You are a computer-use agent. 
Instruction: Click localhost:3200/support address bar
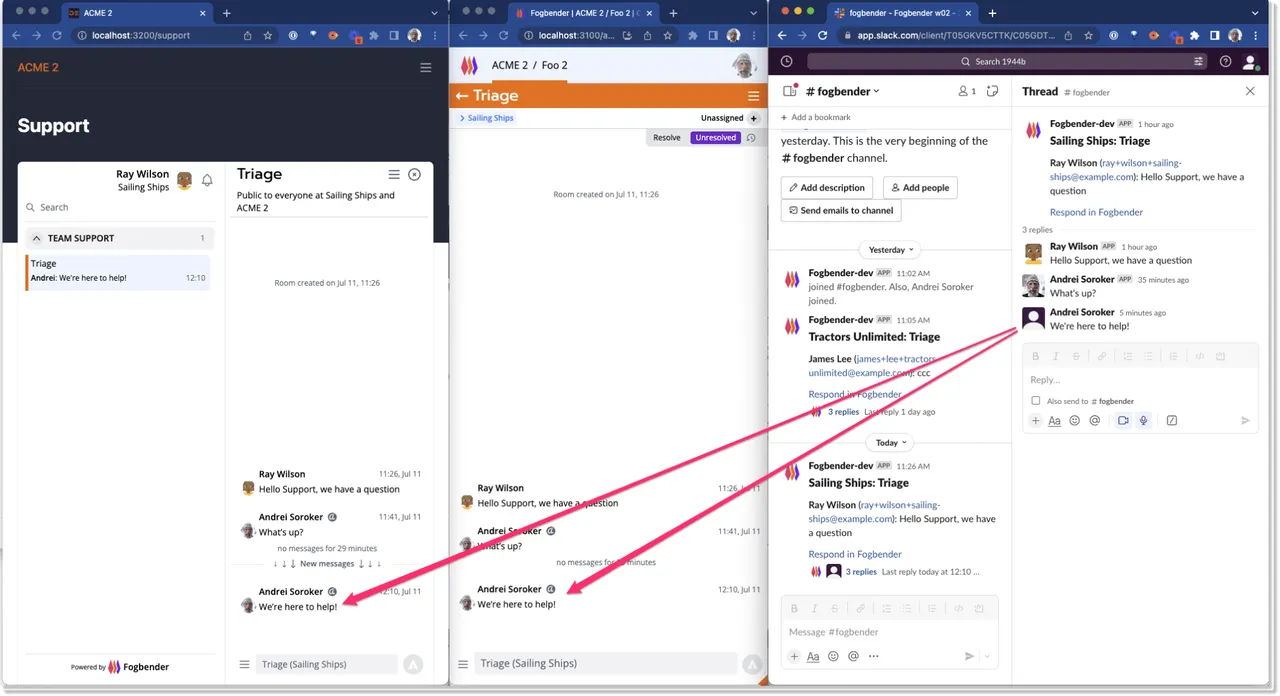pos(160,35)
